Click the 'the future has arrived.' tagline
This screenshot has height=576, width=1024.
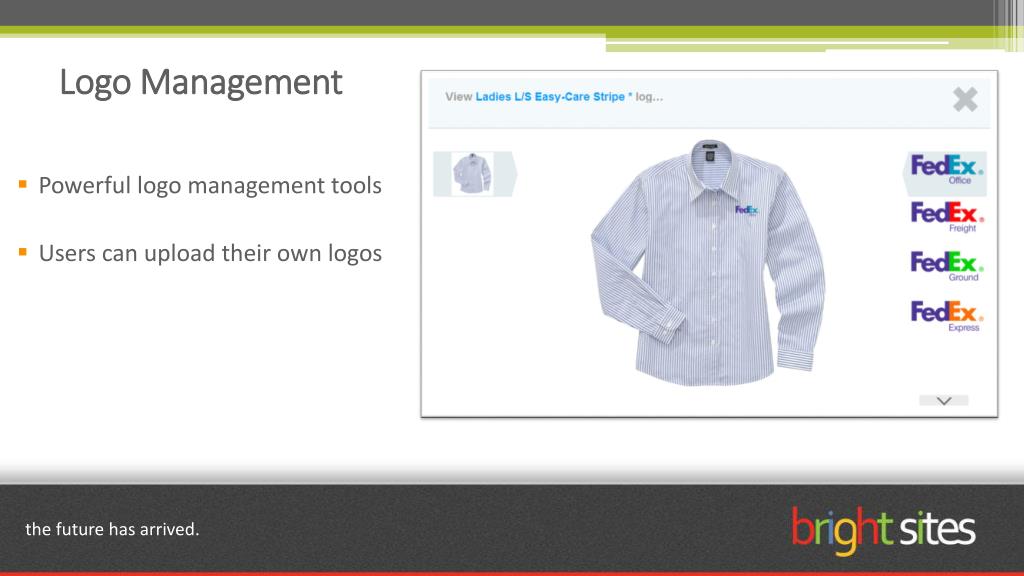(112, 529)
